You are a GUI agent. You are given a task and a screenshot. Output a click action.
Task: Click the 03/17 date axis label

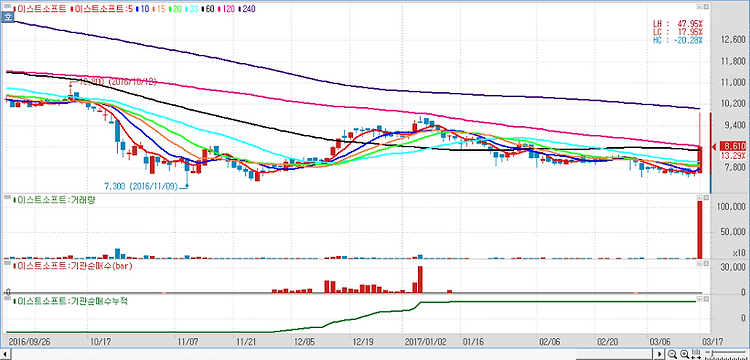(712, 341)
